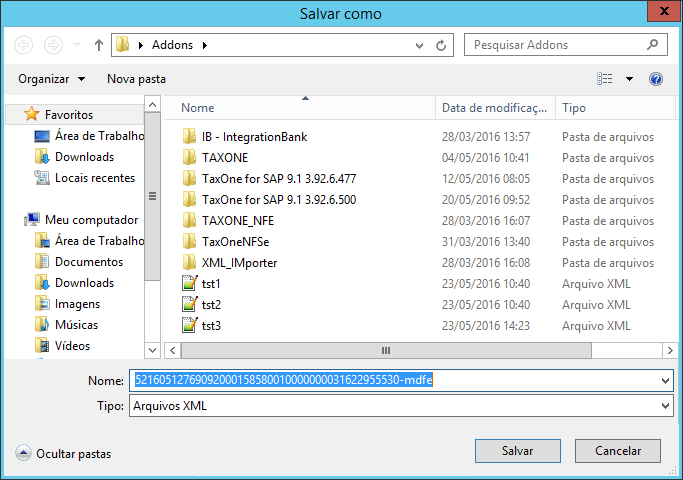Create a Nova pasta
Viewport: 683px width, 480px height.
136,79
